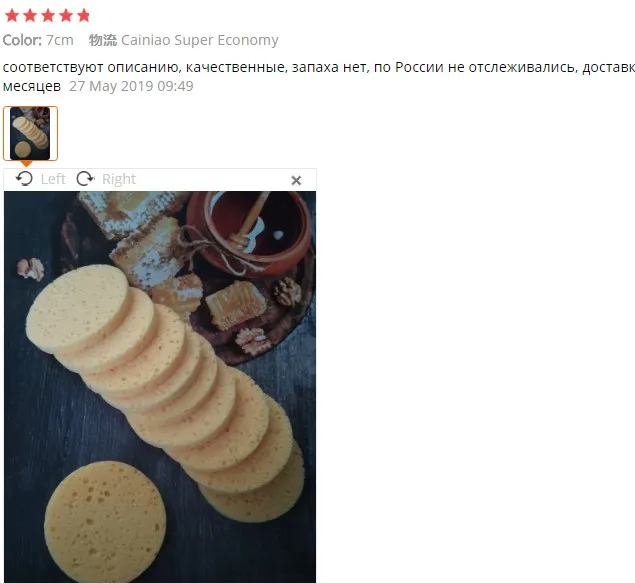
Task: Click the 'Right' rotation label
Action: (119, 179)
